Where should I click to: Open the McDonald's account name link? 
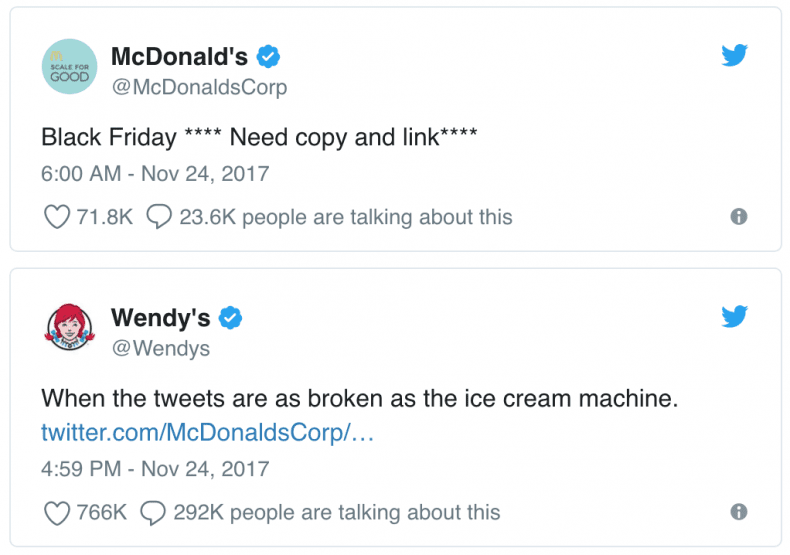[179, 56]
